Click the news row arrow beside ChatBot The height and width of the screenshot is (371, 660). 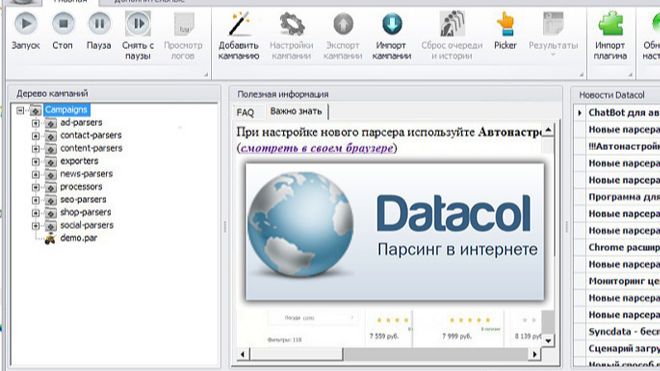point(580,113)
